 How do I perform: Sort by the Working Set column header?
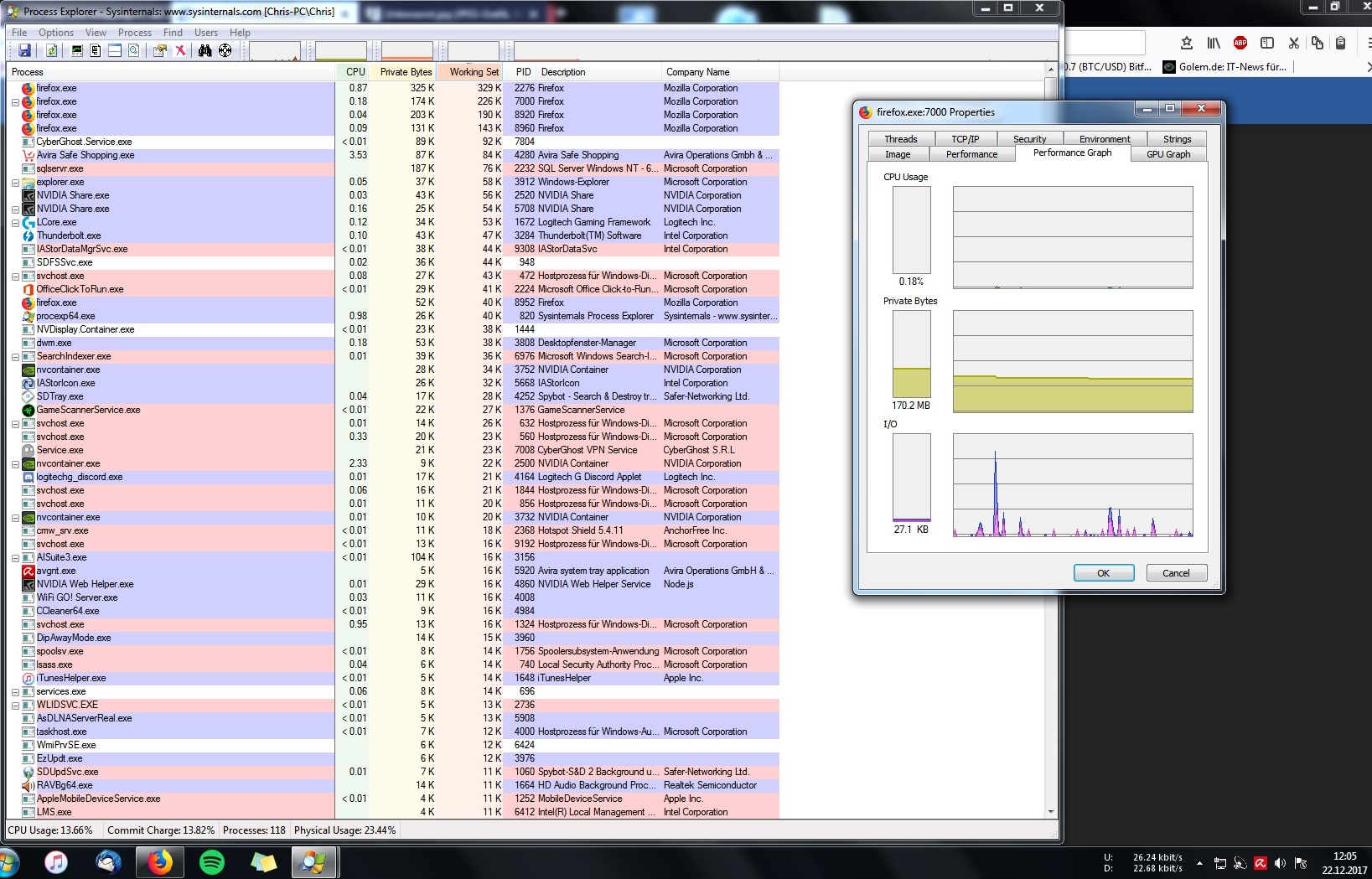tap(470, 72)
